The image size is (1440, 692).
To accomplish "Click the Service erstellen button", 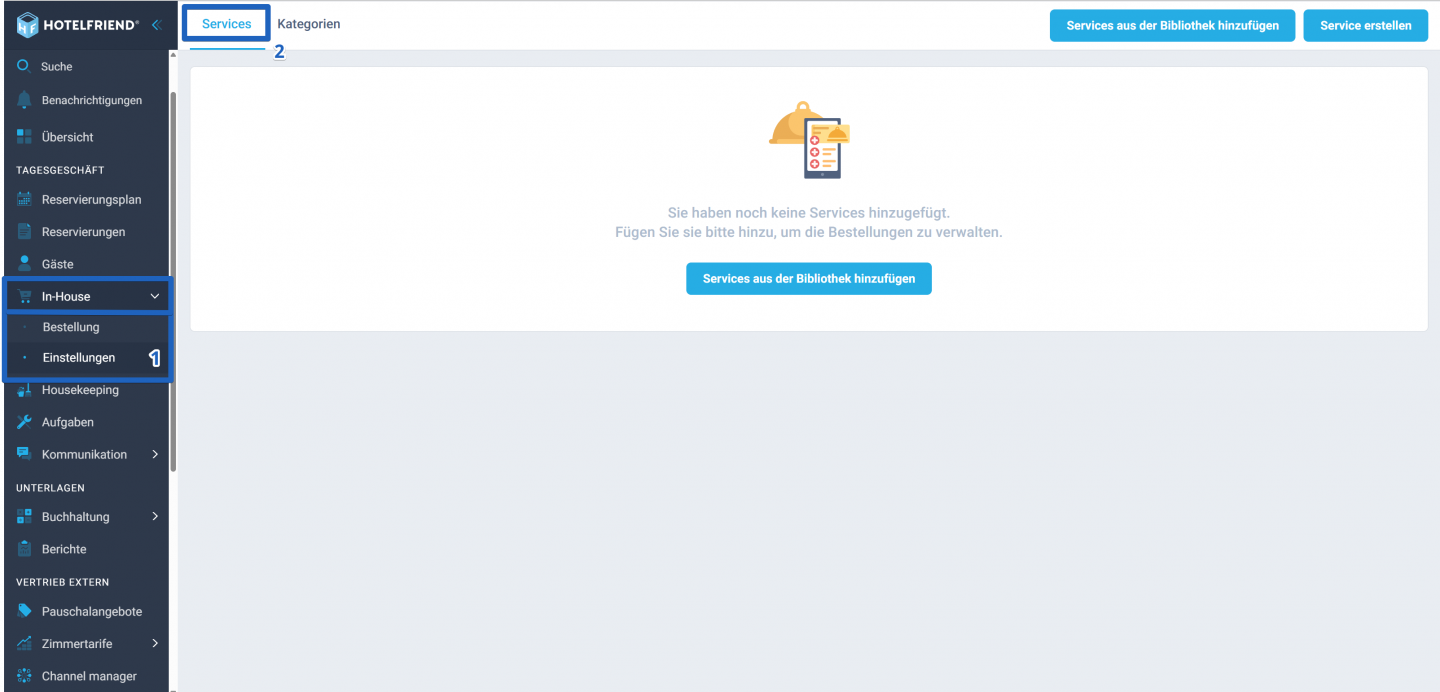I will [1366, 26].
